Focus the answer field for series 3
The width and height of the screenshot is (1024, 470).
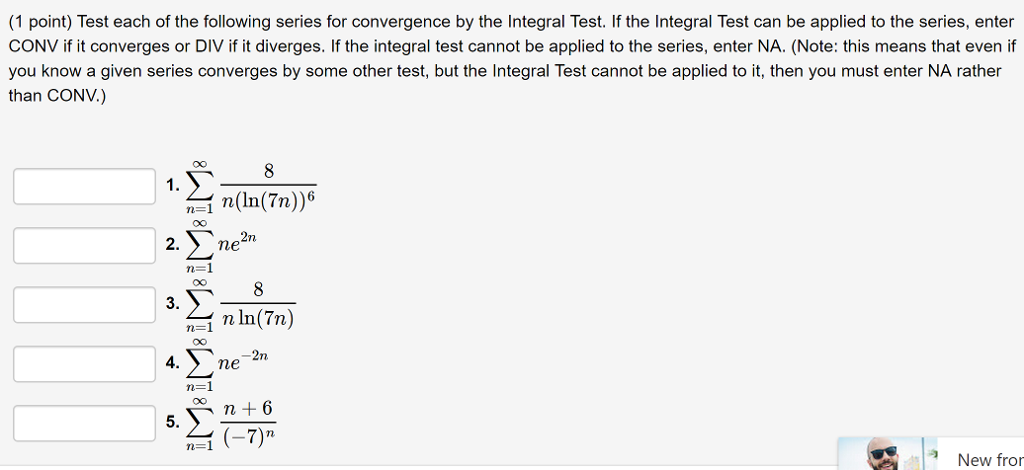pyautogui.click(x=85, y=304)
